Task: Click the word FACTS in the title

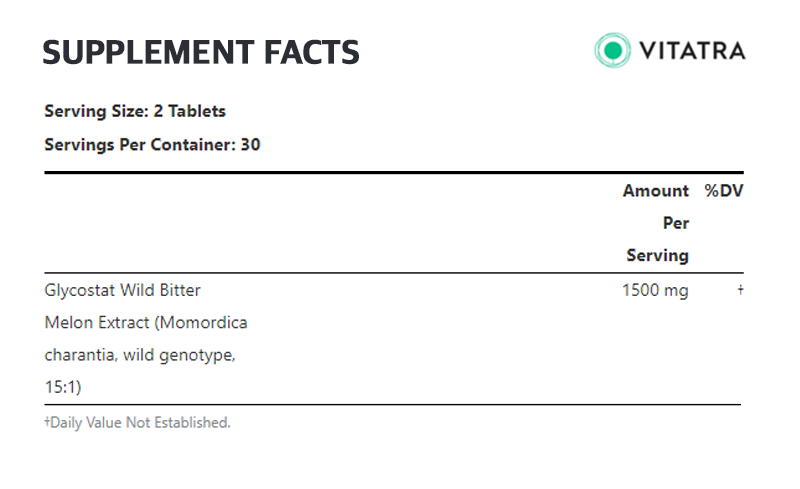Action: tap(312, 53)
